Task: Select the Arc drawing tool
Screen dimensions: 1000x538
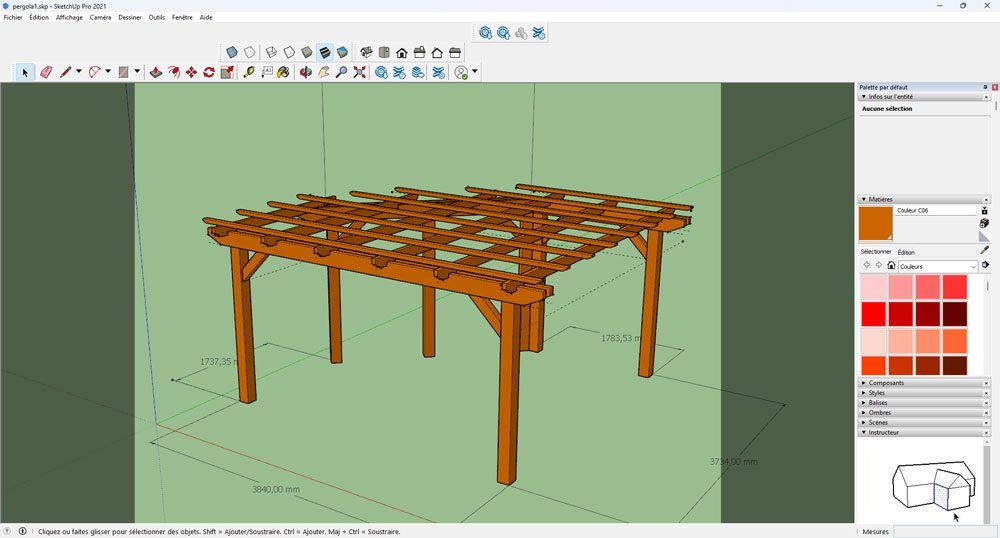Action: [94, 72]
